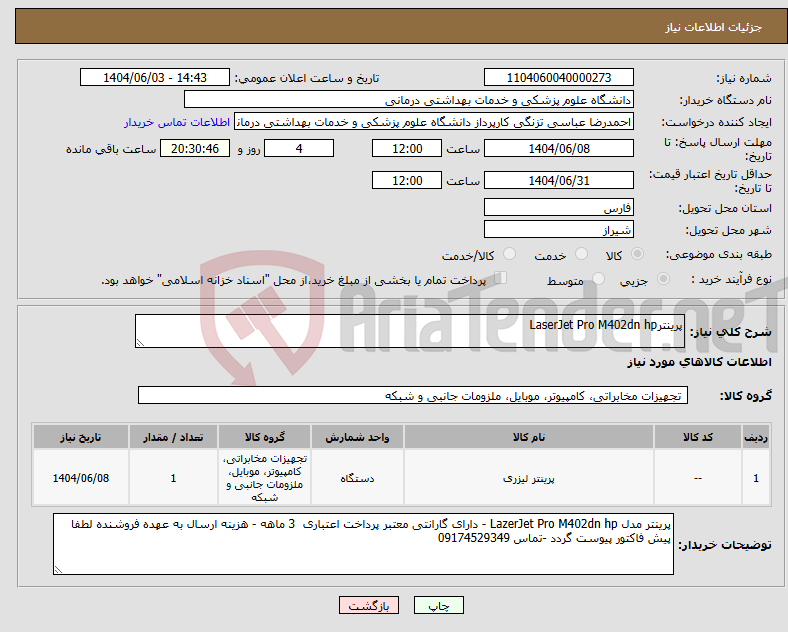Click the response deadline date 1404/06/08 field
The width and height of the screenshot is (788, 632).
558,149
